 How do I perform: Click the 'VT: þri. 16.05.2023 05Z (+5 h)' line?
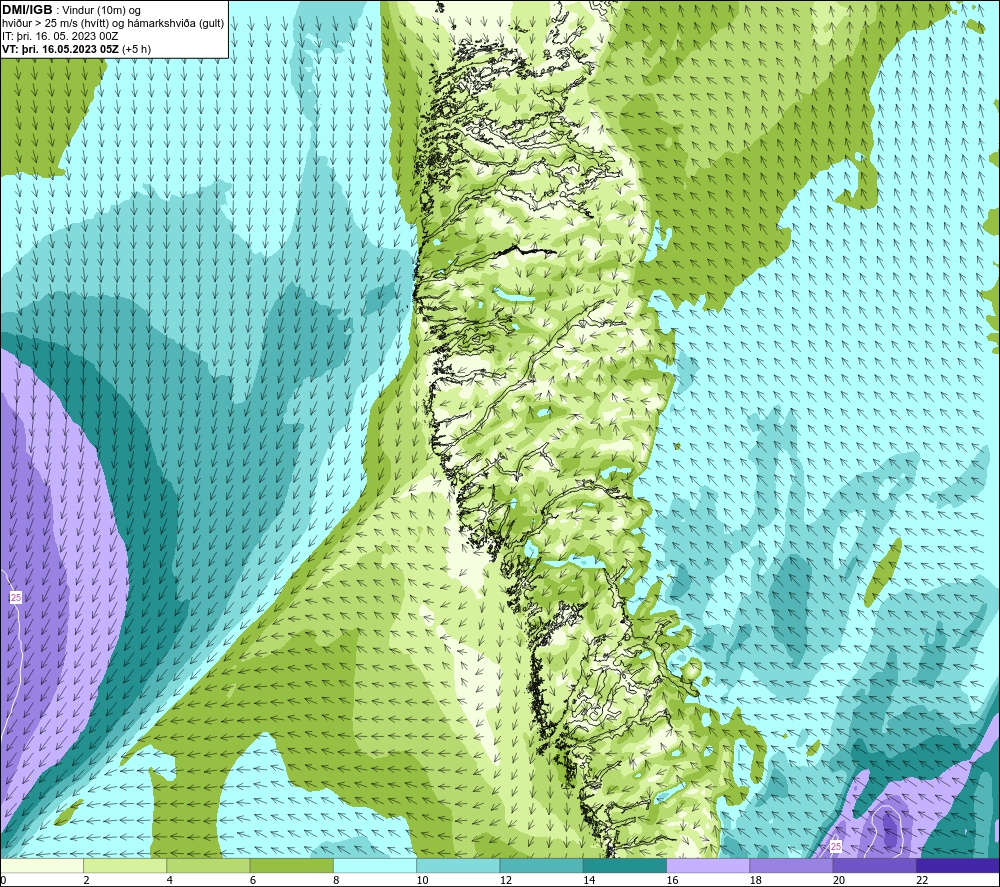tap(77, 49)
